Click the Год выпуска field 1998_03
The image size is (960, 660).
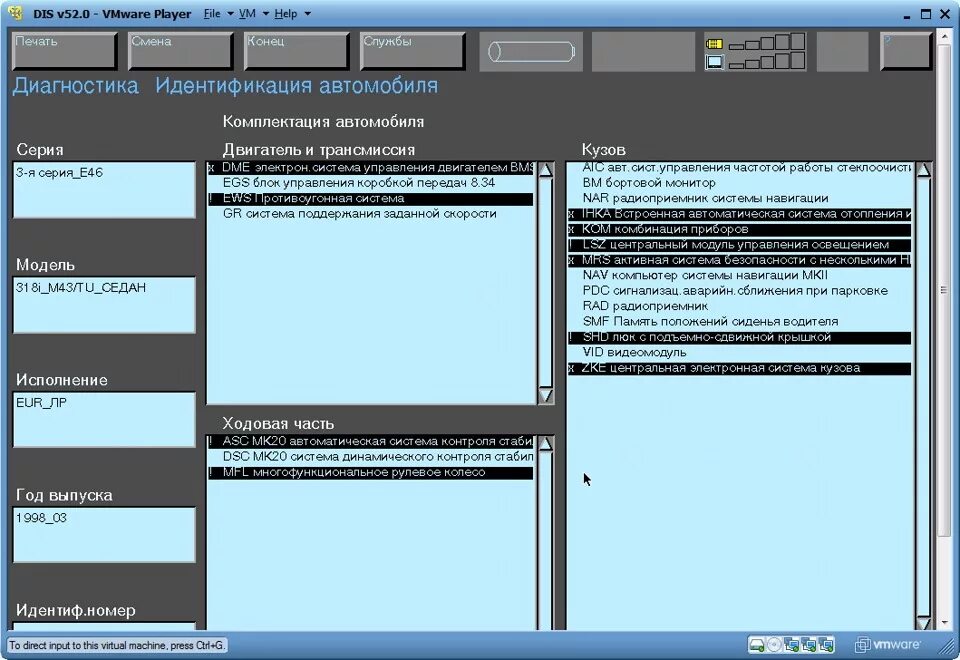[104, 535]
